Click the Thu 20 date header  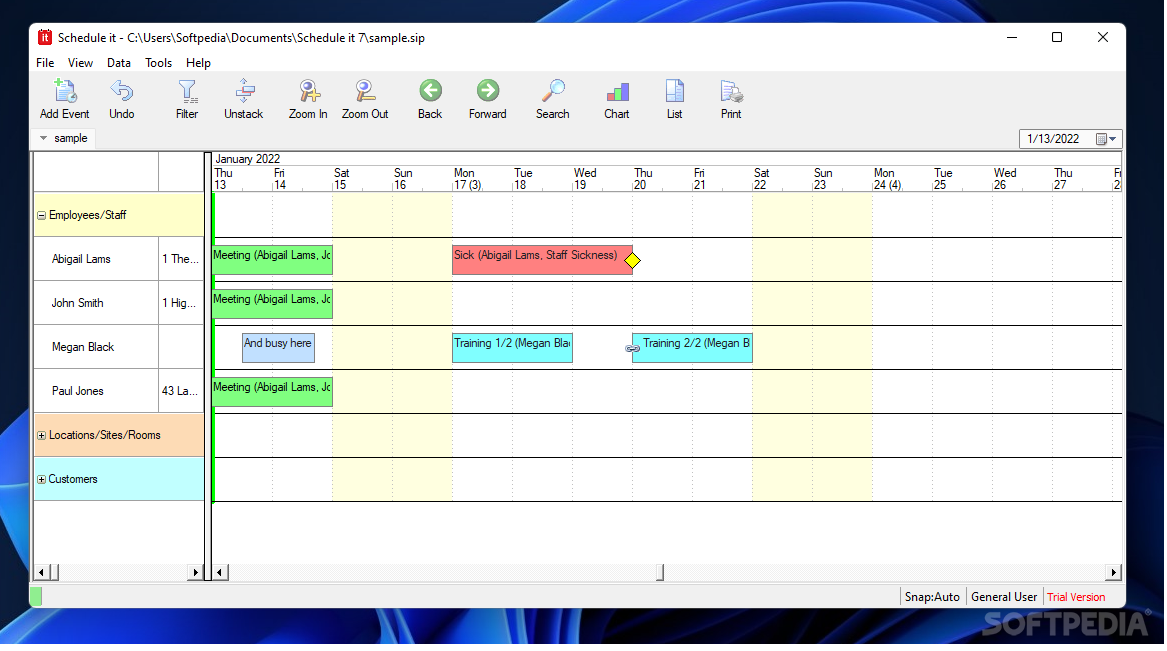[643, 179]
